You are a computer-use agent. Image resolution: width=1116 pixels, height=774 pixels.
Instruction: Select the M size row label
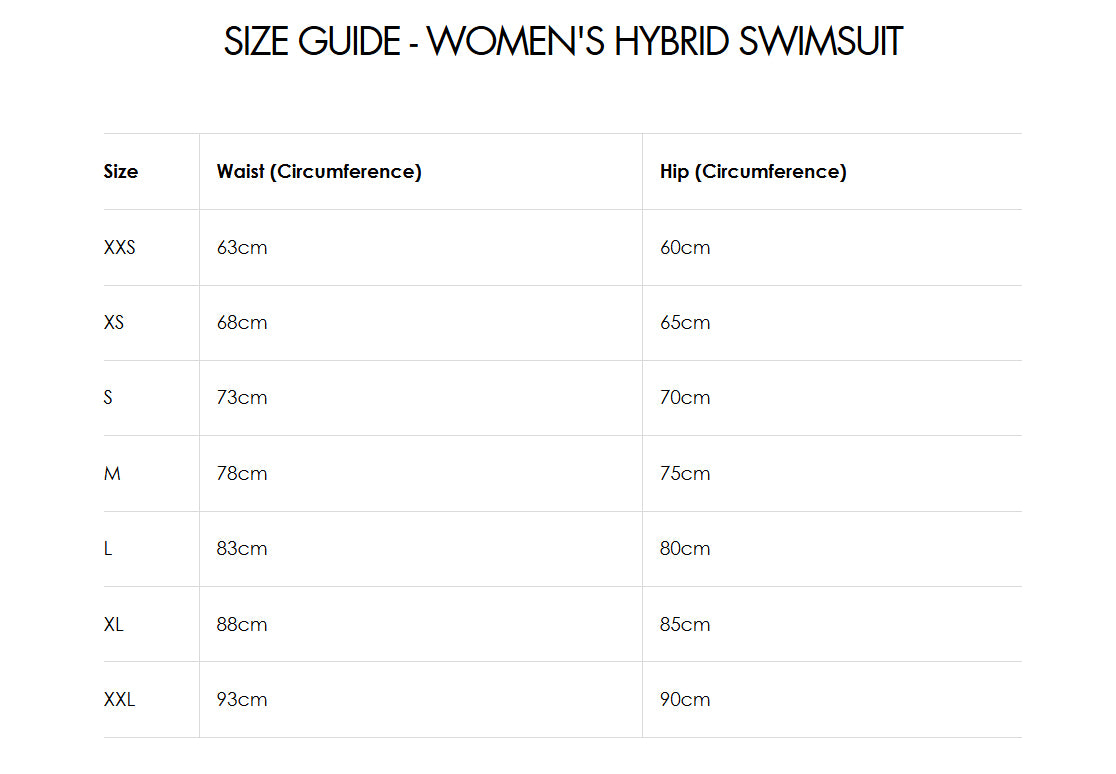pos(112,473)
